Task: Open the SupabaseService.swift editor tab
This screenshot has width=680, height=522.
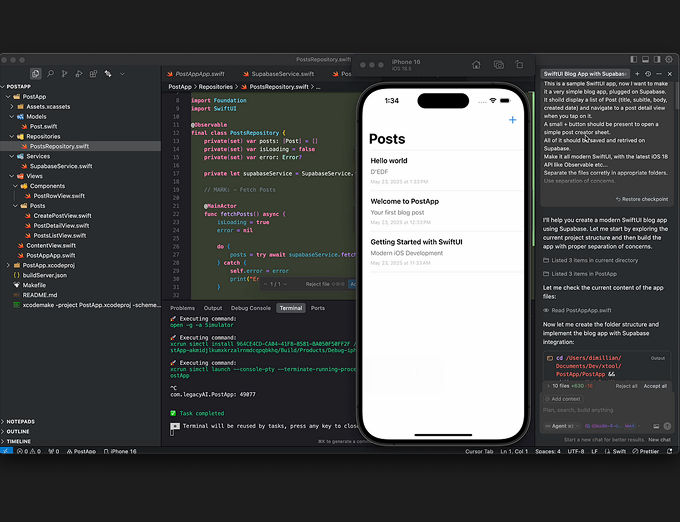Action: click(278, 74)
